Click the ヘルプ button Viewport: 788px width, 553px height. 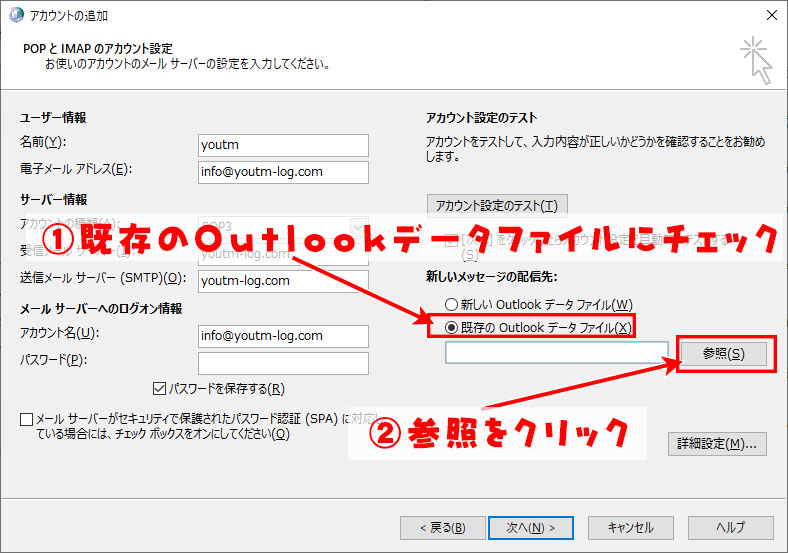pos(731,528)
